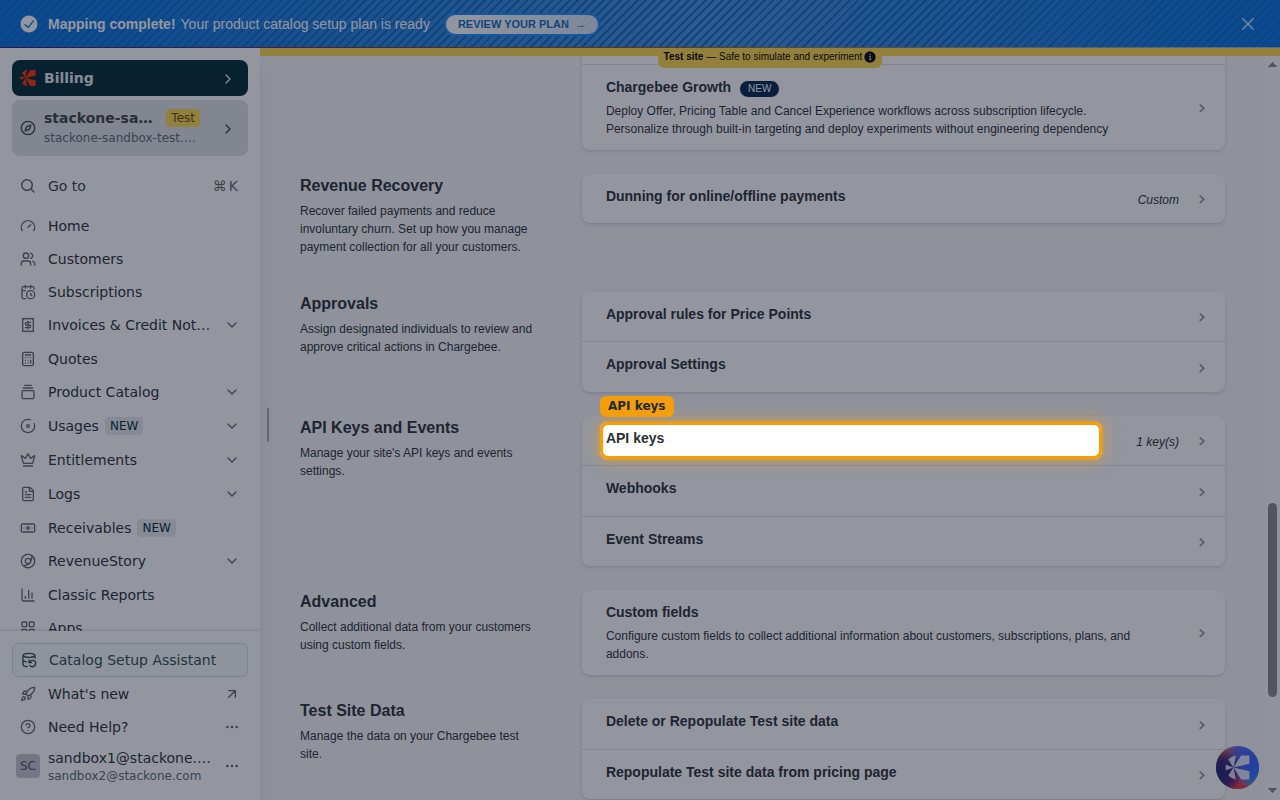Expand the Entitlements submenu chevron
This screenshot has height=800, width=1280.
(x=232, y=460)
